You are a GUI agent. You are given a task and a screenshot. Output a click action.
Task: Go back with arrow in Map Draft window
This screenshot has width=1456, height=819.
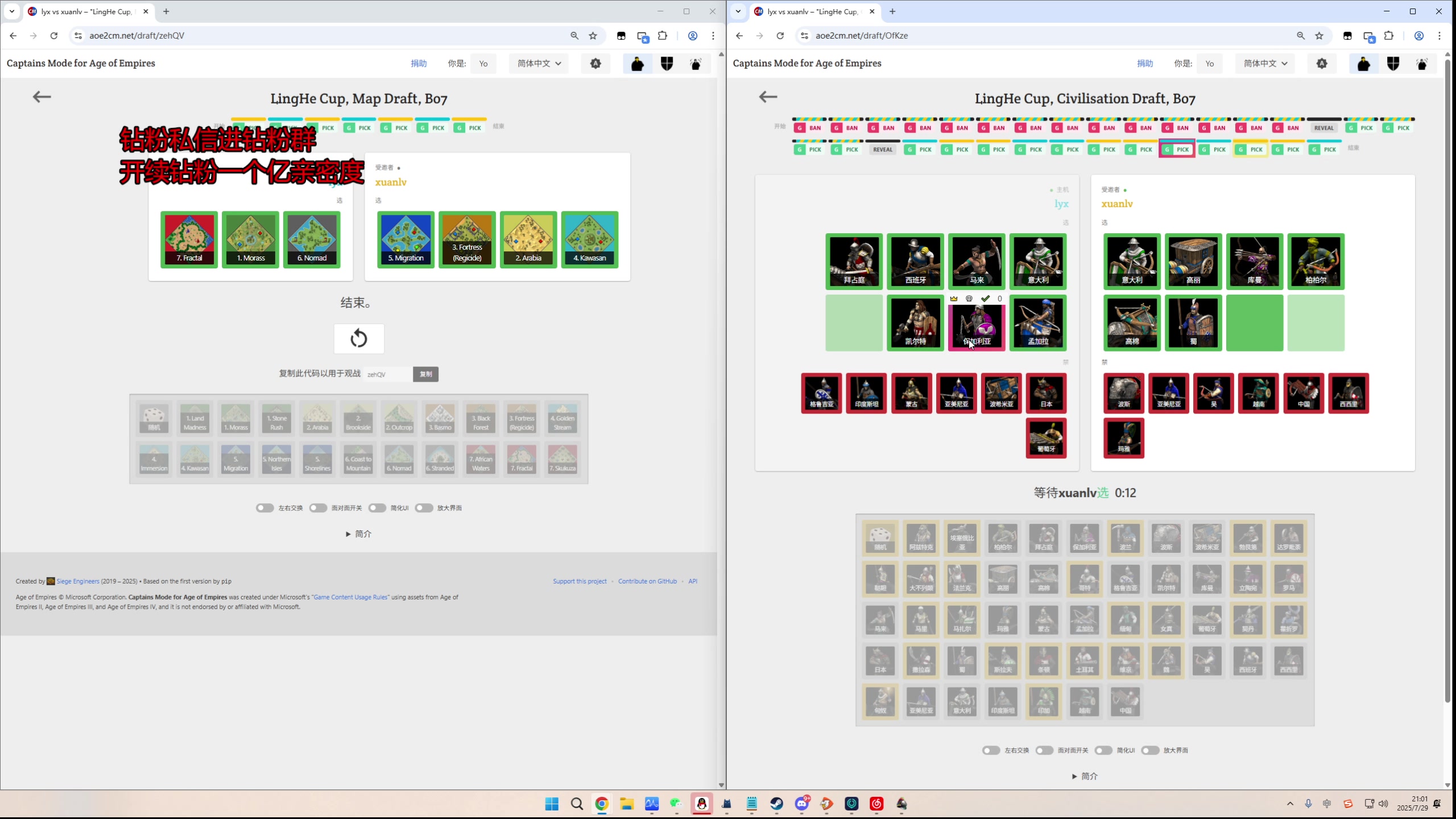tap(42, 97)
